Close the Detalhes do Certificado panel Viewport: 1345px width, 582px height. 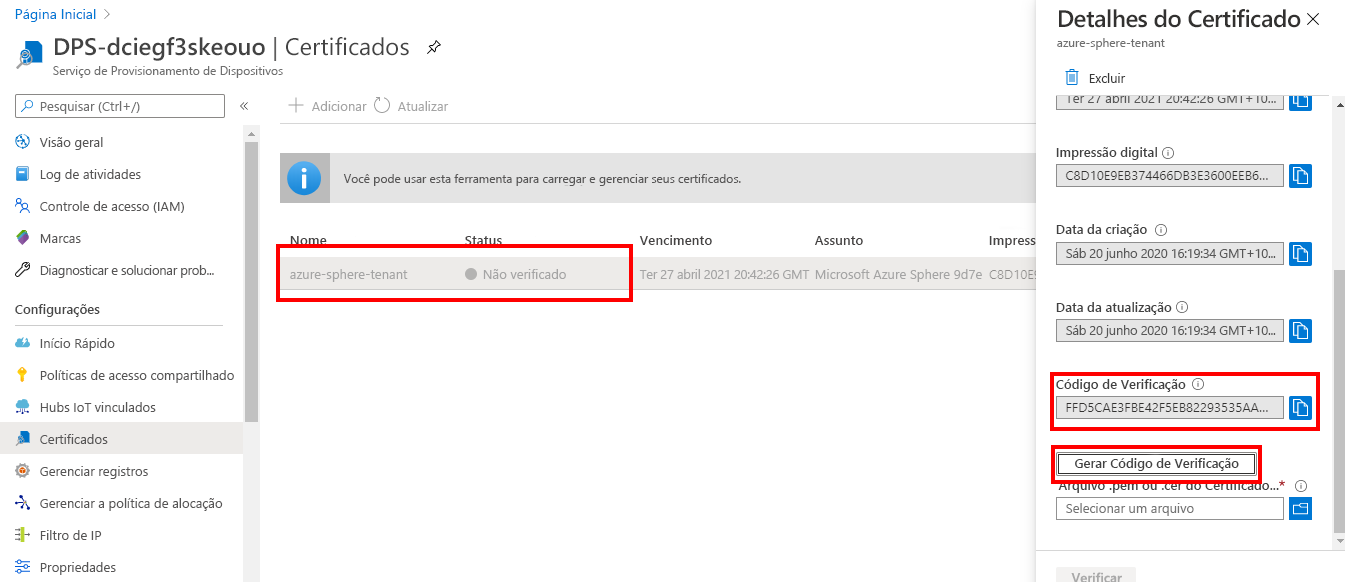[1313, 19]
